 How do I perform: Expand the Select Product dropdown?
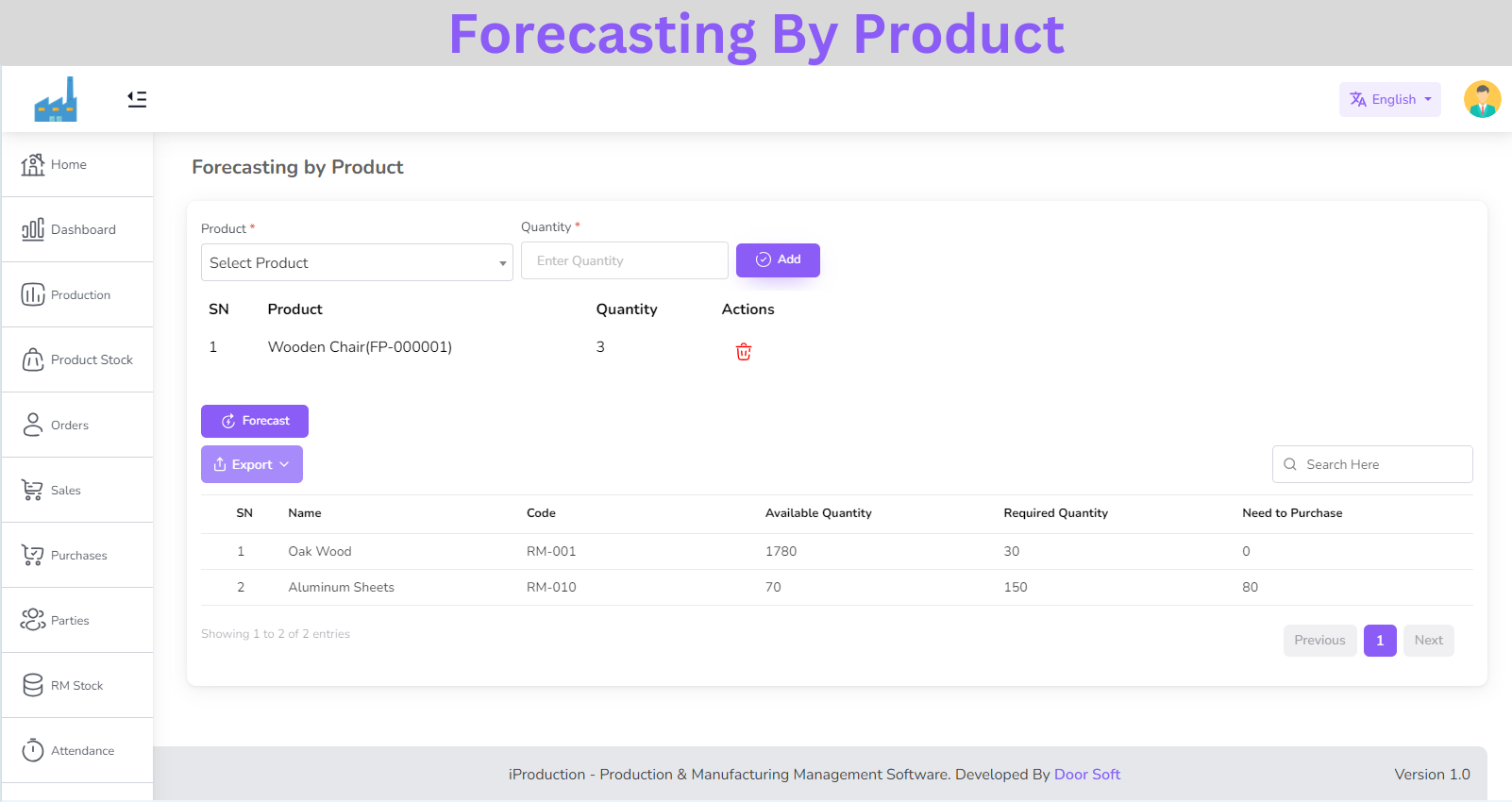[357, 262]
